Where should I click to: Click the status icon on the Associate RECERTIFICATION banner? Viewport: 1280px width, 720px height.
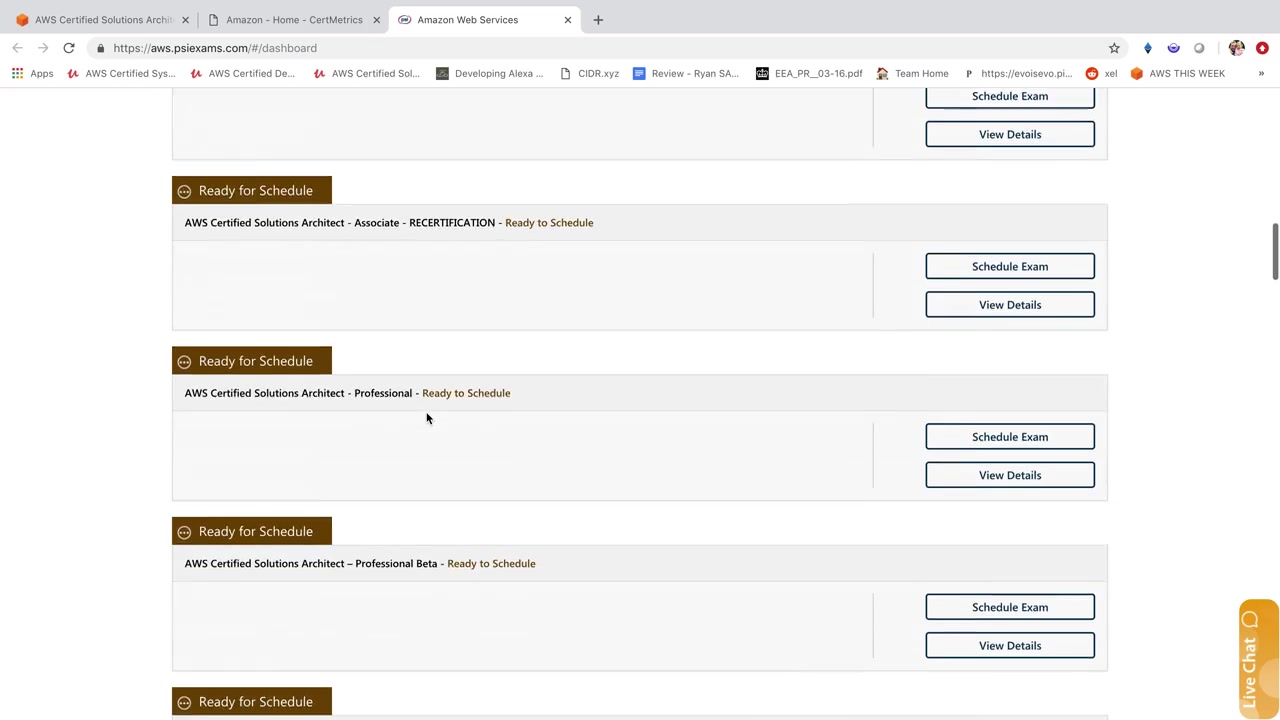pyautogui.click(x=184, y=191)
